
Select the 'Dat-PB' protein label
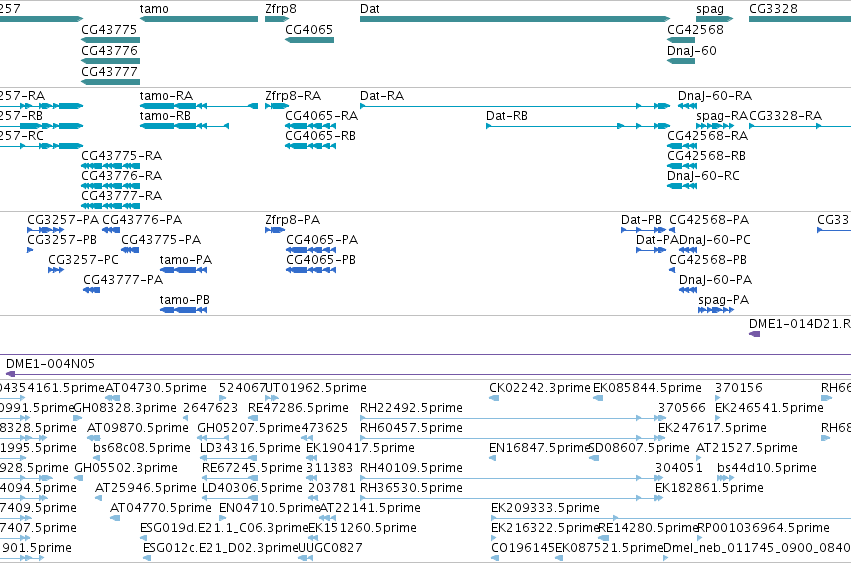641,220
